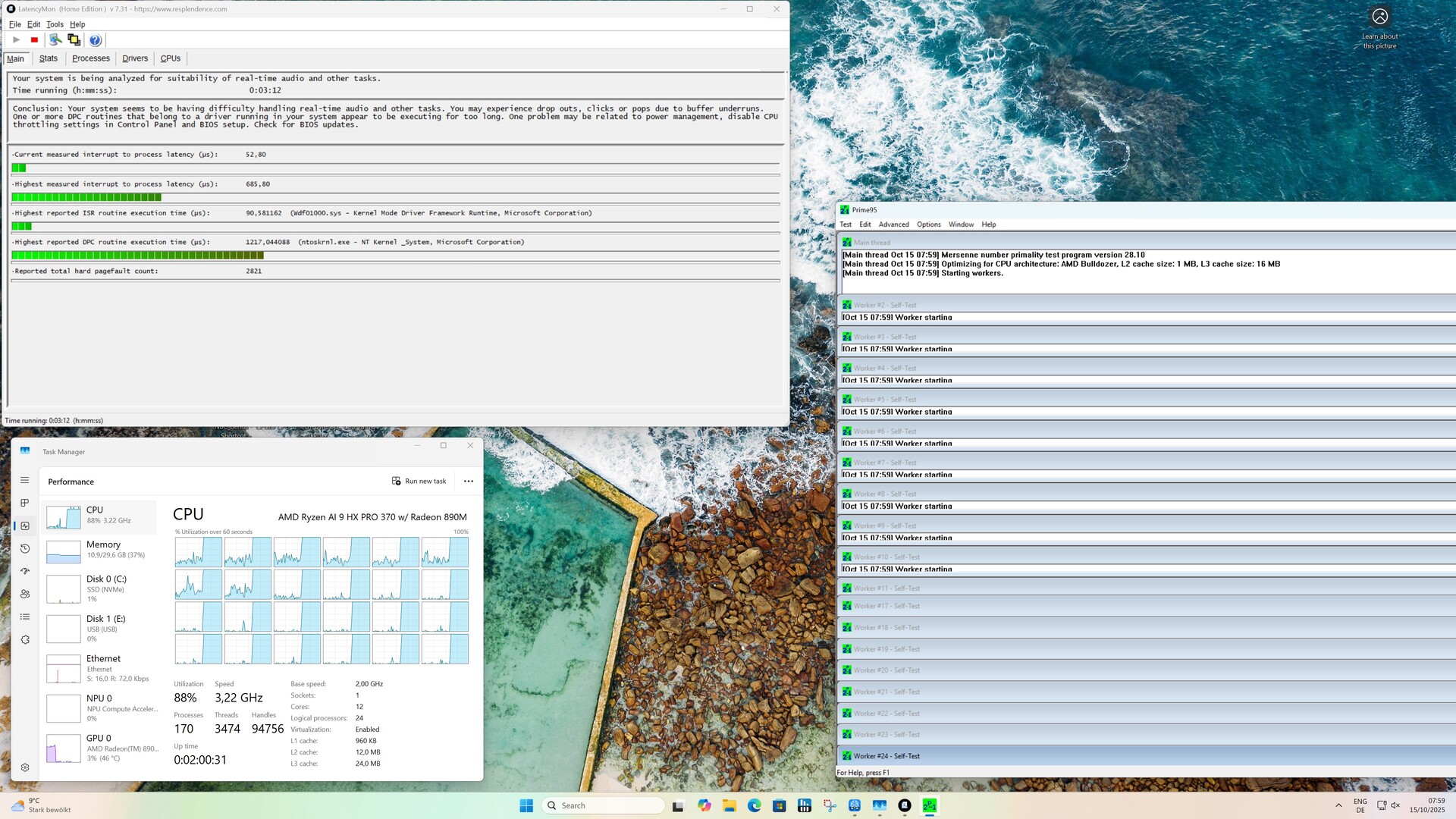Open LatencyMon Tools menu
This screenshot has height=819, width=1456.
55,24
